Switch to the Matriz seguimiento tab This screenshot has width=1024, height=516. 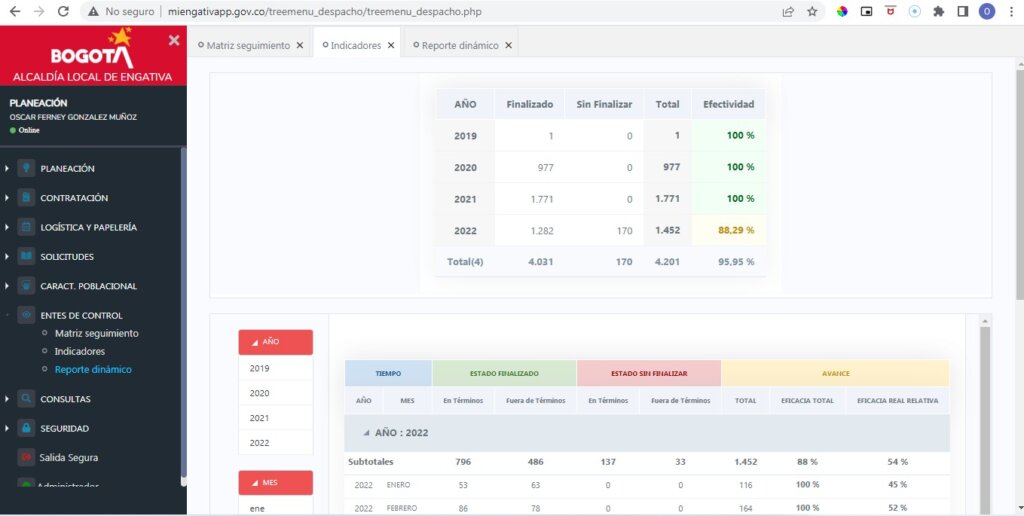pos(248,46)
